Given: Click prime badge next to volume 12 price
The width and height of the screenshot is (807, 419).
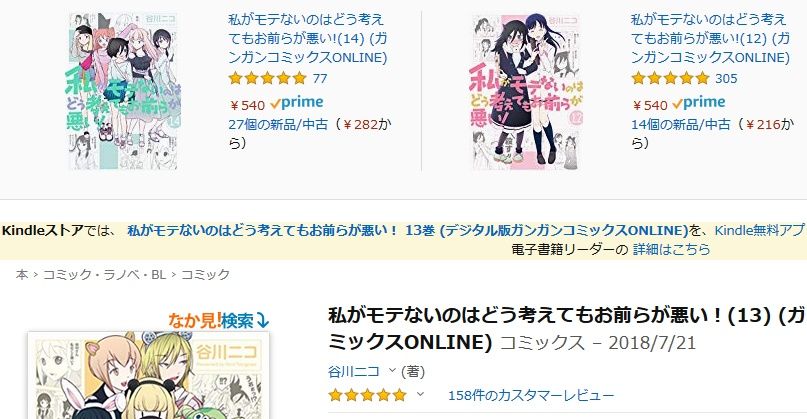Looking at the screenshot, I should (x=699, y=103).
